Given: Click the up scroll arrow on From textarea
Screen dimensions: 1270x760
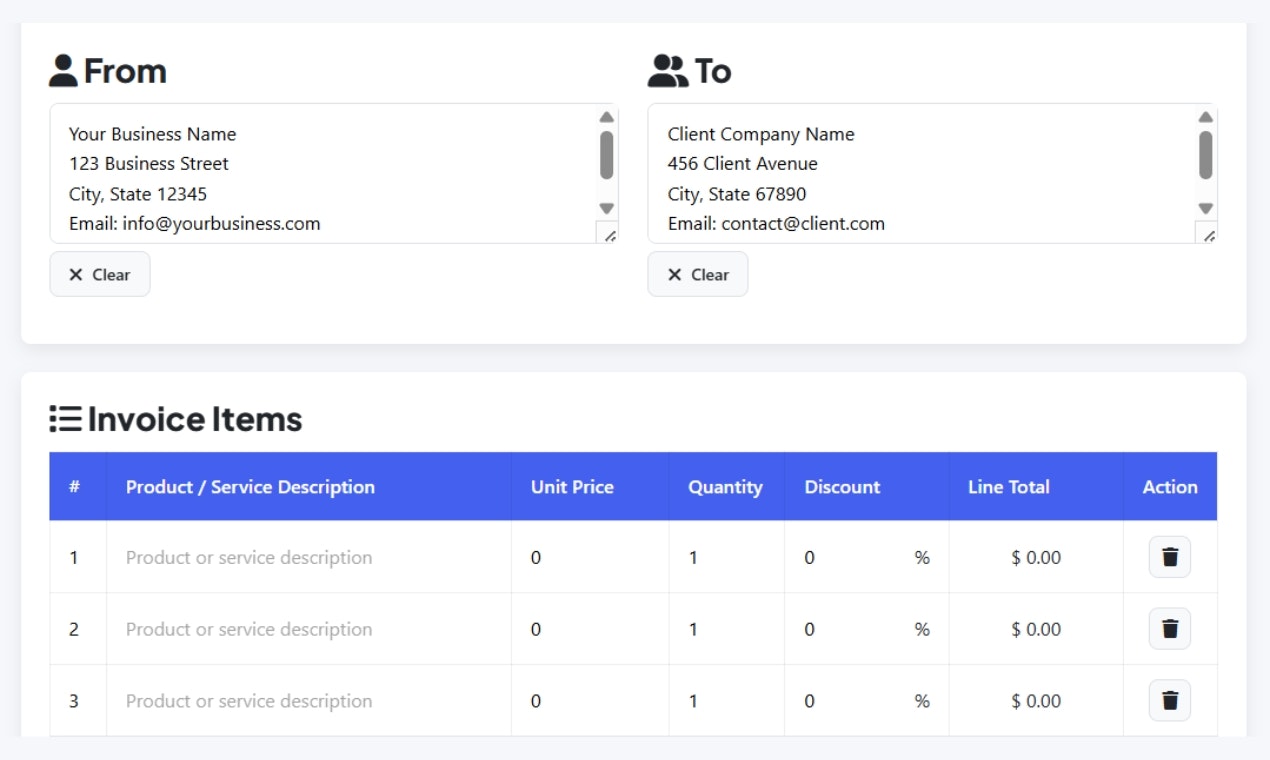Looking at the screenshot, I should click(x=606, y=115).
